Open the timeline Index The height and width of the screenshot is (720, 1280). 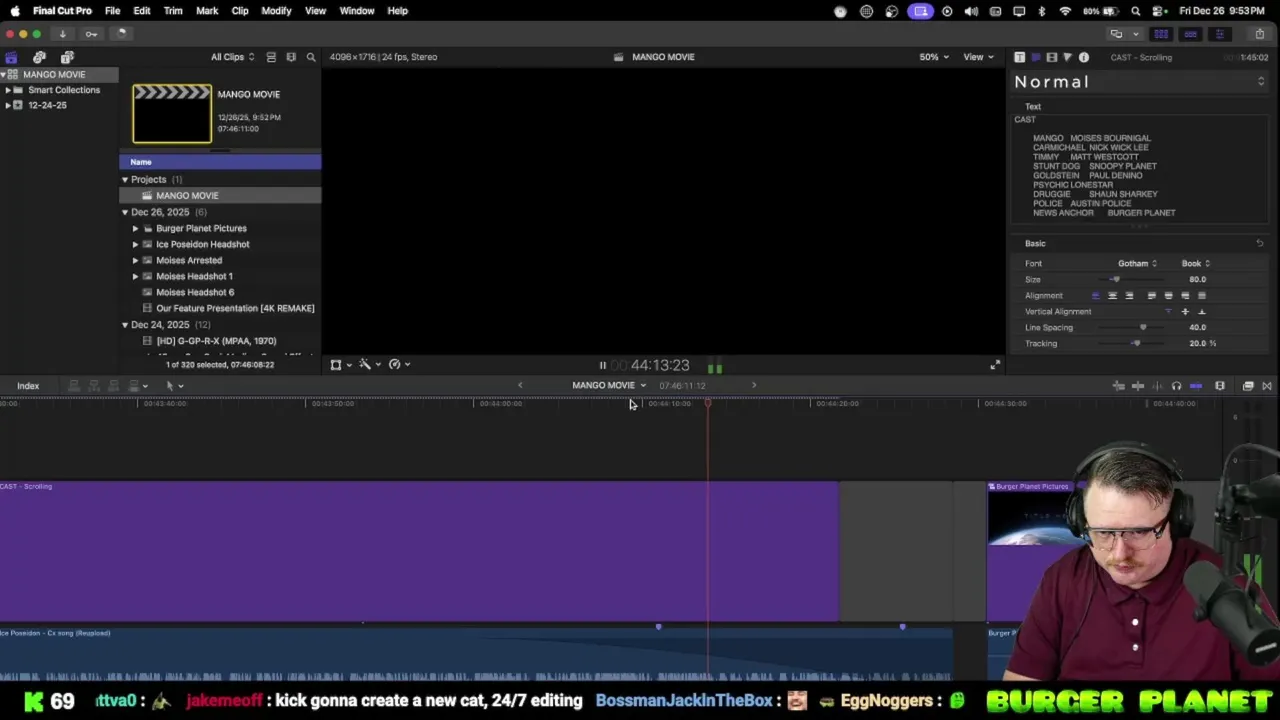click(28, 386)
